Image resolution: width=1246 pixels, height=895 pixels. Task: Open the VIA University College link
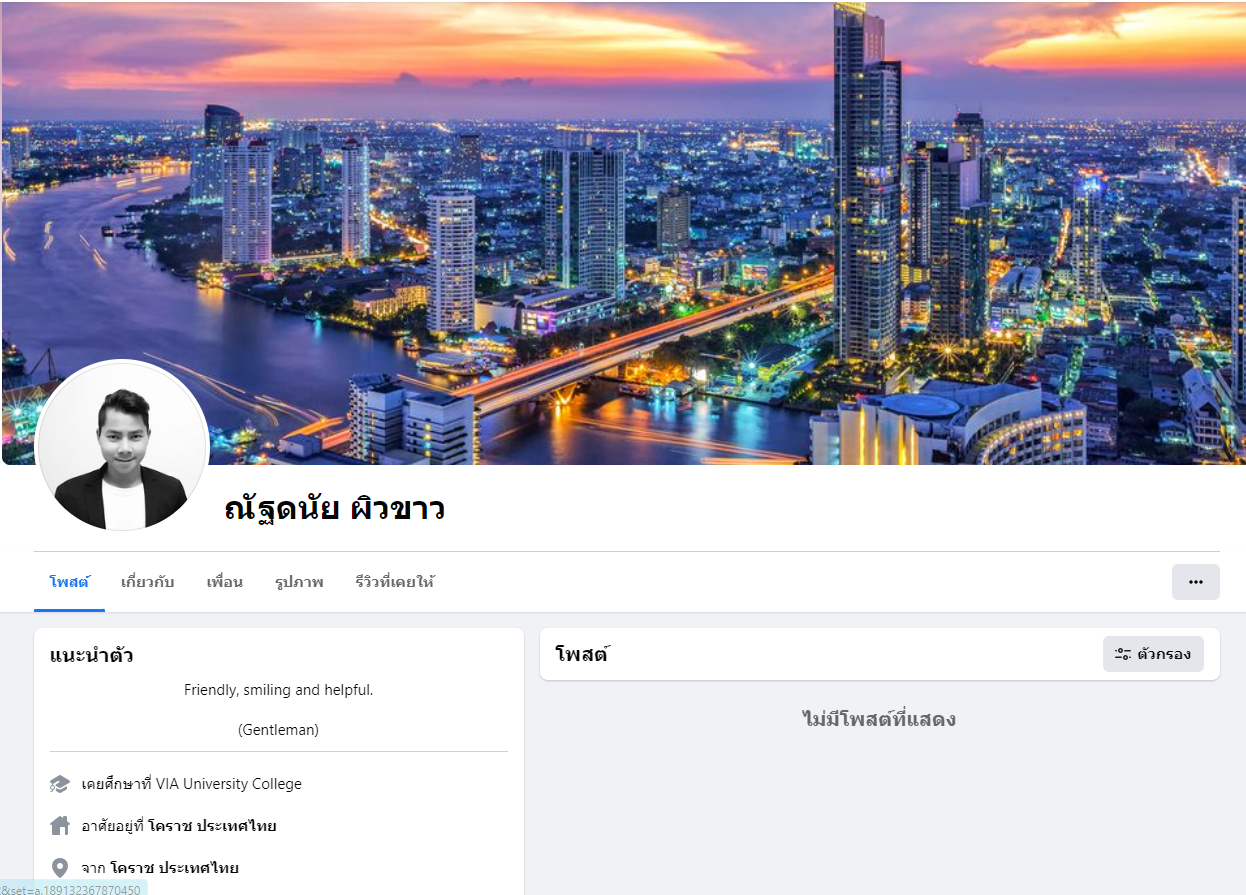[229, 784]
